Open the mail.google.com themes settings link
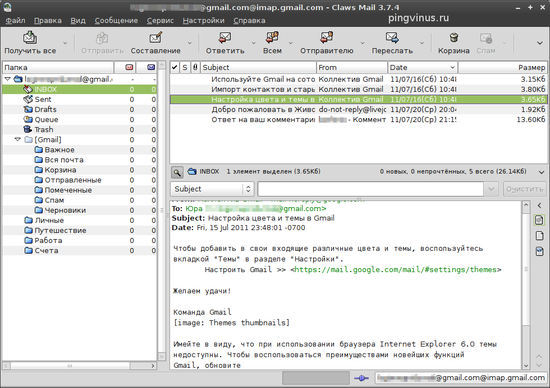550x388 pixels. coord(396,269)
